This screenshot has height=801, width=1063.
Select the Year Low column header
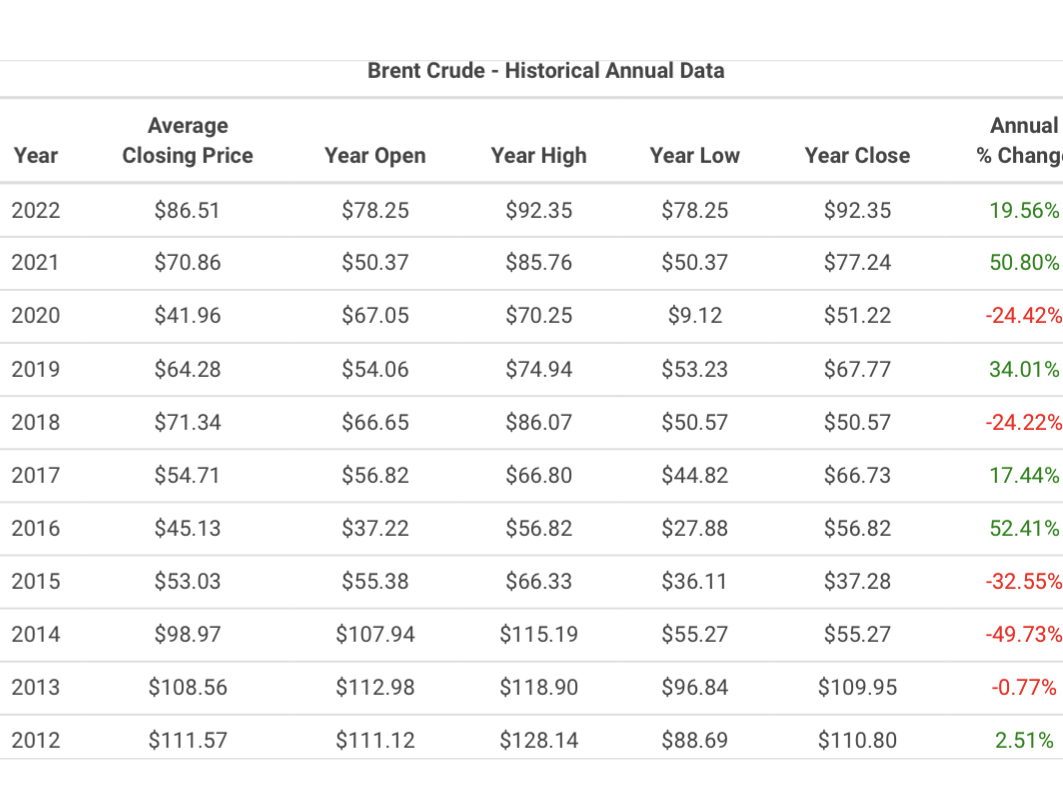(695, 155)
